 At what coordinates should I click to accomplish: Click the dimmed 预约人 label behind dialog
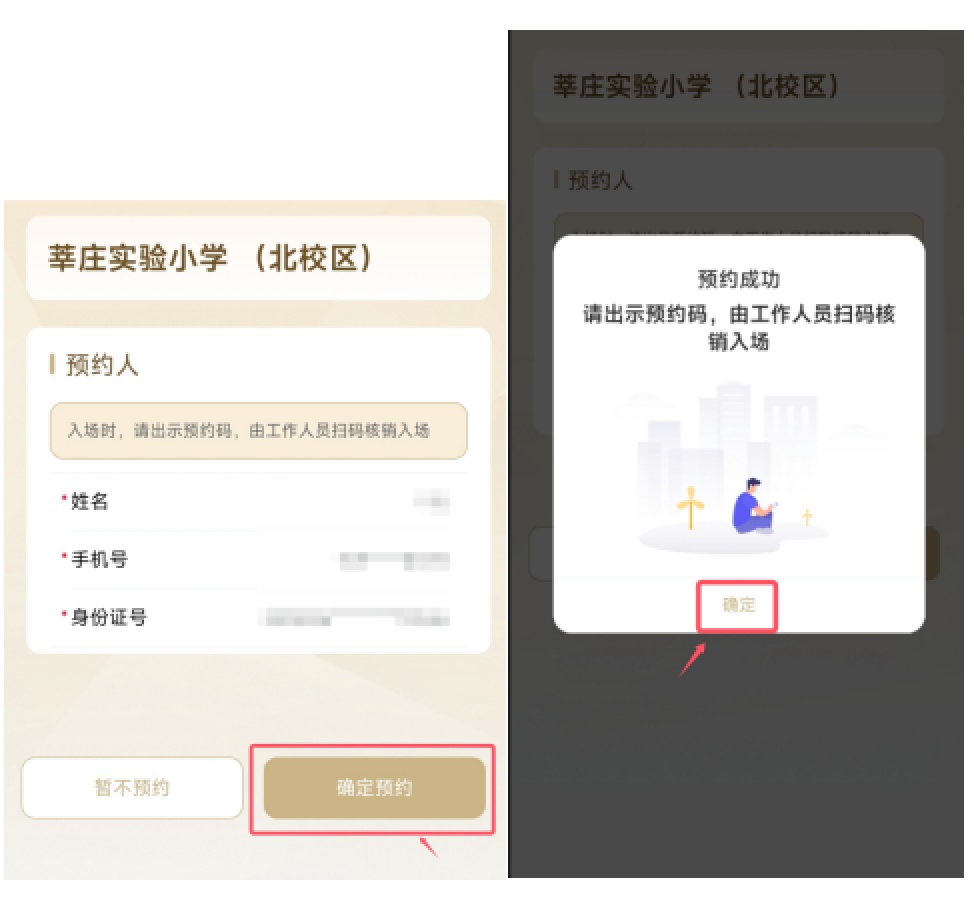[x=599, y=181]
